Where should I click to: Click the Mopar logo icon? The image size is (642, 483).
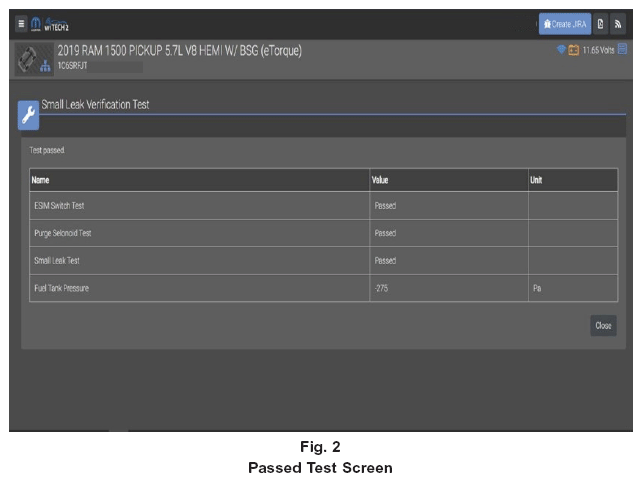[x=36, y=24]
